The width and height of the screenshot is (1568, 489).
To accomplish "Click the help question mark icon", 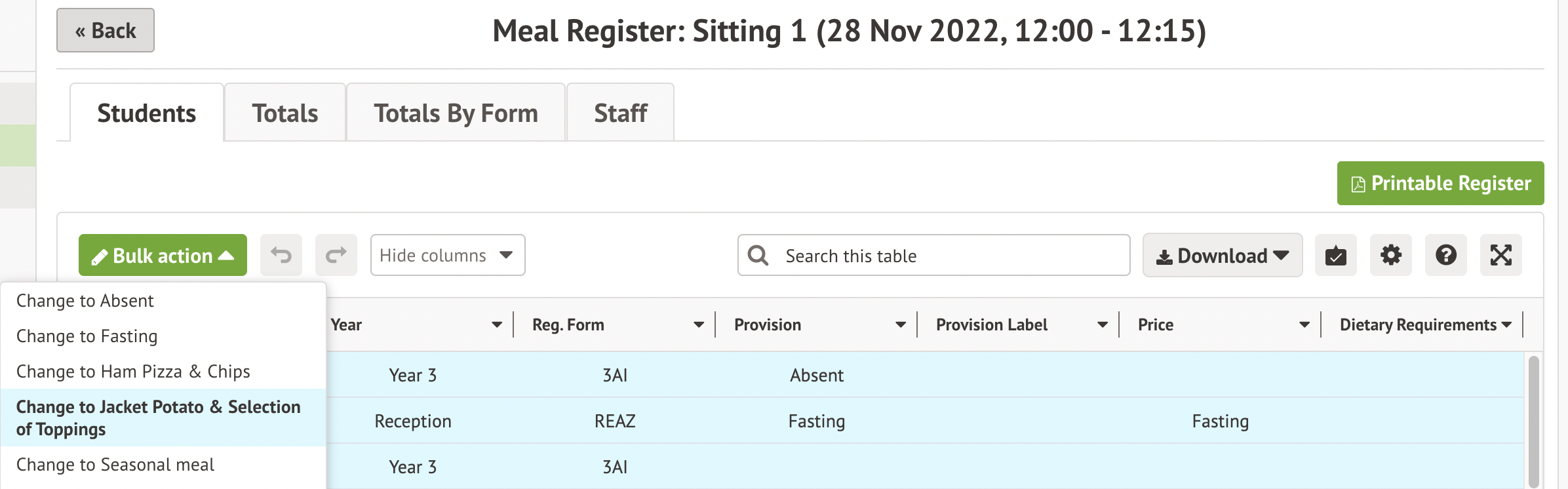I will pos(1446,255).
